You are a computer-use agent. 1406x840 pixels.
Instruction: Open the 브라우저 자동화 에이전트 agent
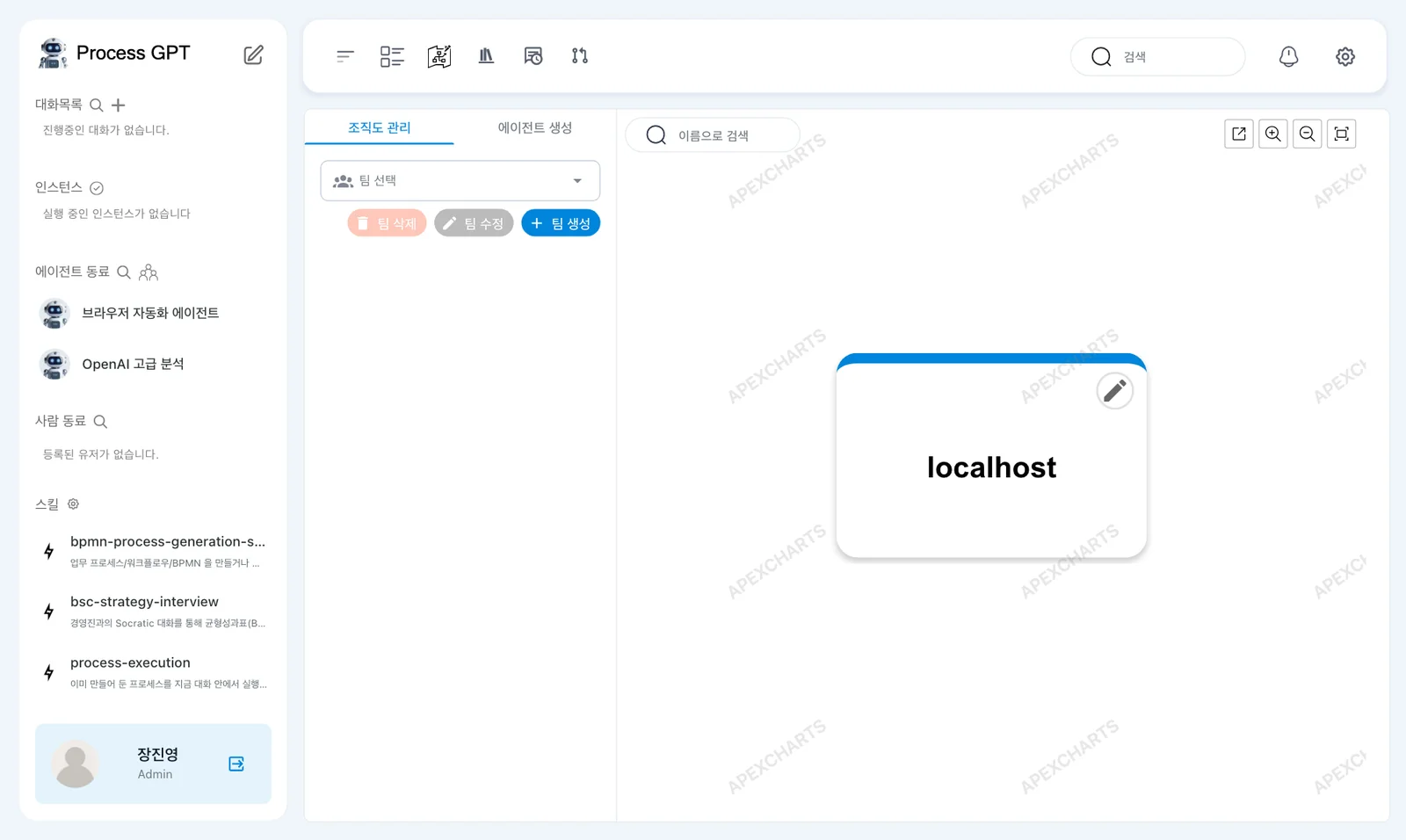(151, 314)
